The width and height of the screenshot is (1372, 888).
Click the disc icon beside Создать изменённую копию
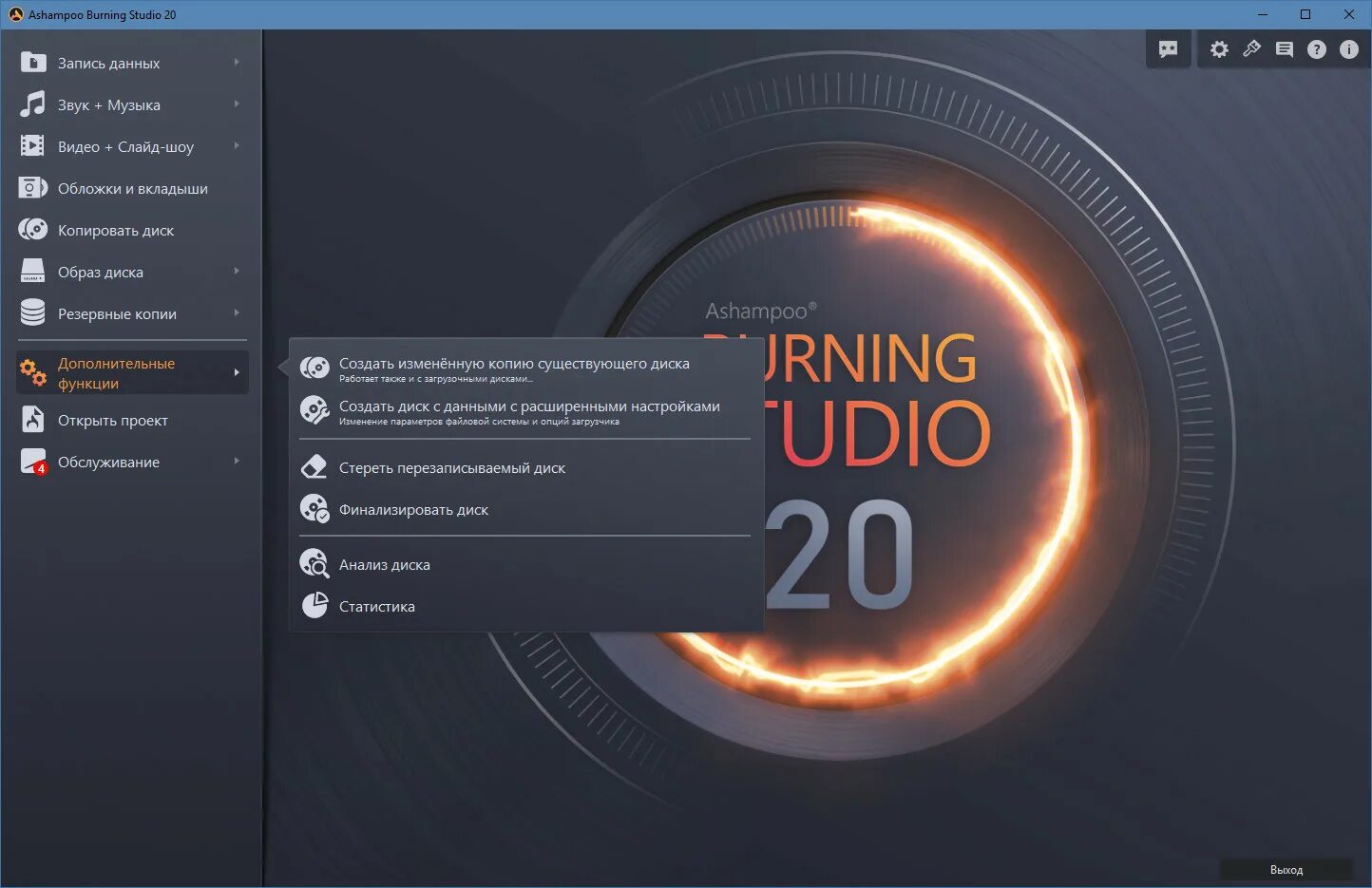pos(314,368)
